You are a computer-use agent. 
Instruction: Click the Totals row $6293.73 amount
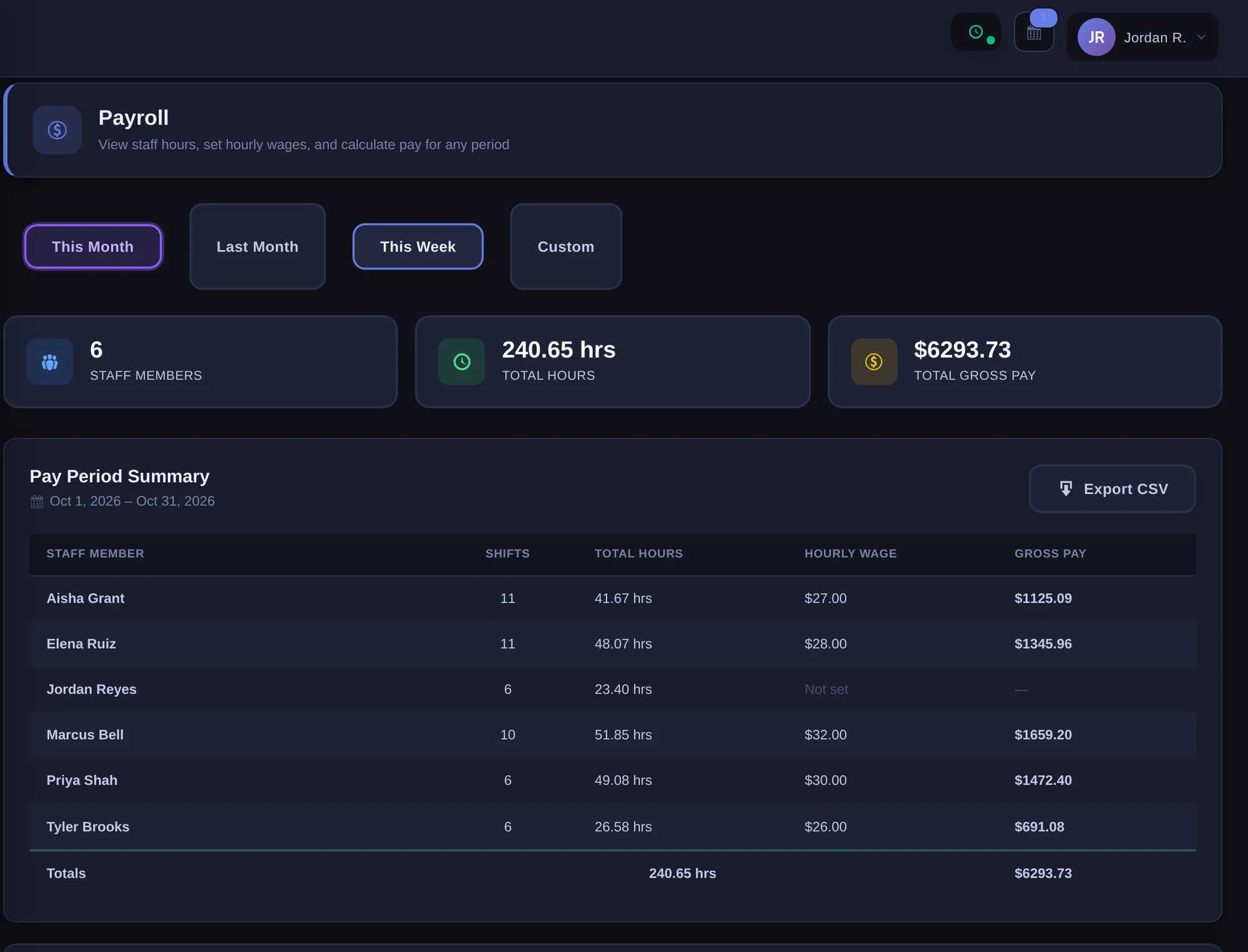pos(1043,873)
